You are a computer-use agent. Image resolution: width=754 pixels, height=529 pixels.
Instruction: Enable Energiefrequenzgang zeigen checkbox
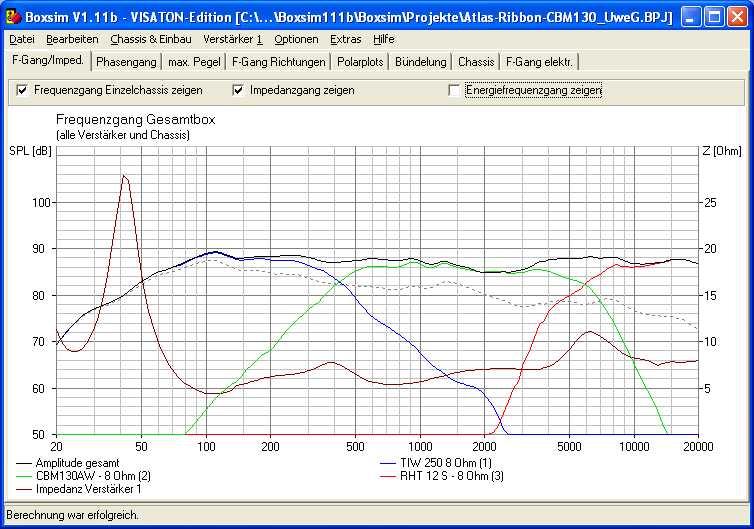tap(455, 90)
